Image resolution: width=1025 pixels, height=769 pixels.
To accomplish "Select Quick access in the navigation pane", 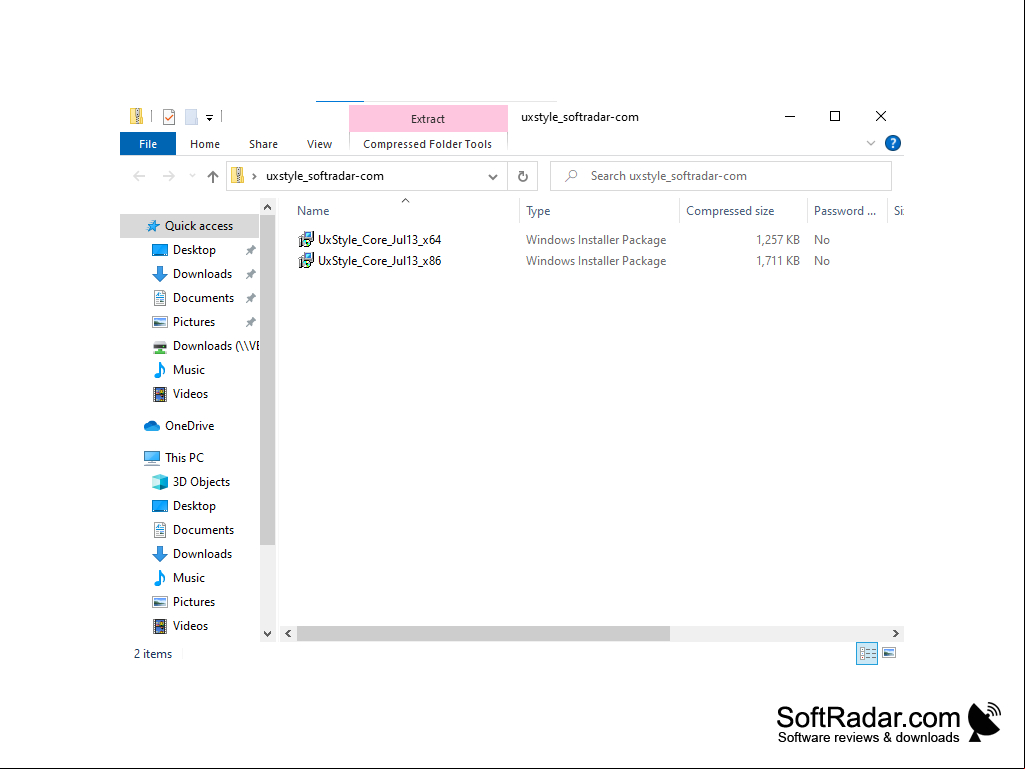I will (190, 226).
